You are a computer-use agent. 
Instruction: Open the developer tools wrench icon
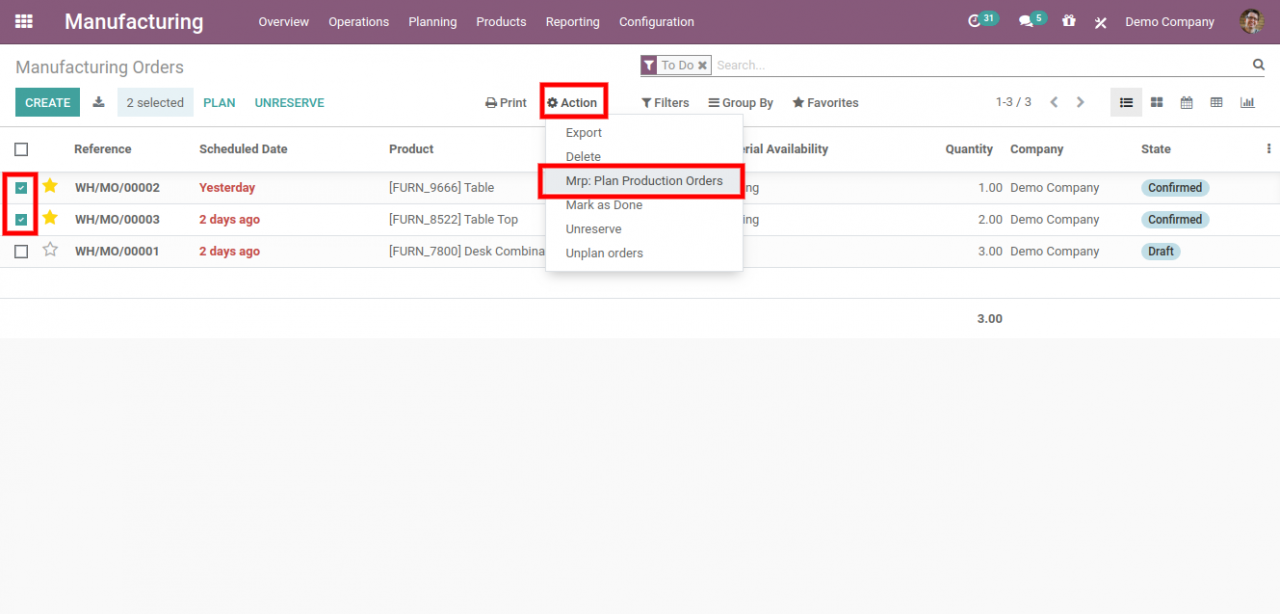coord(1100,21)
